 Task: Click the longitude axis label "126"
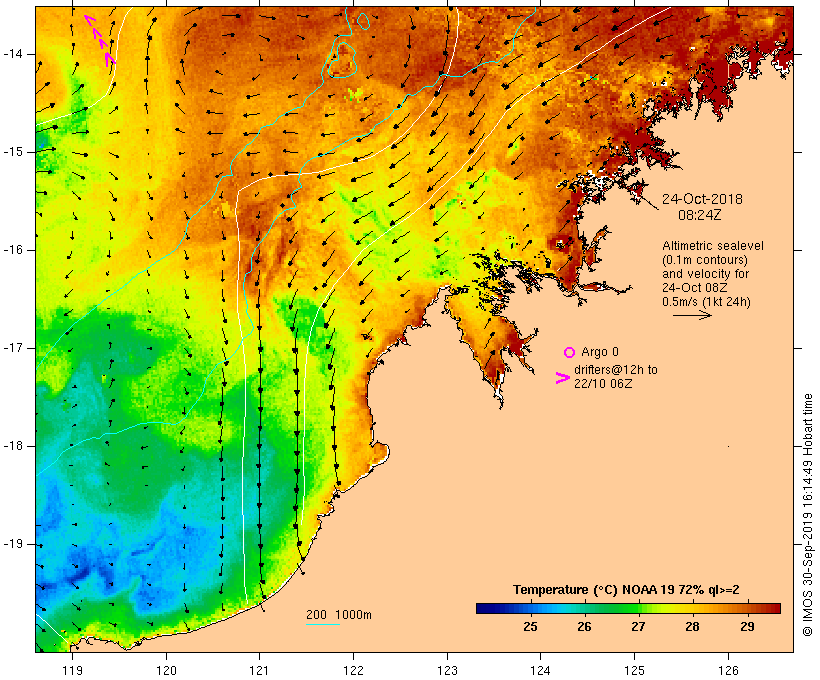[x=728, y=670]
